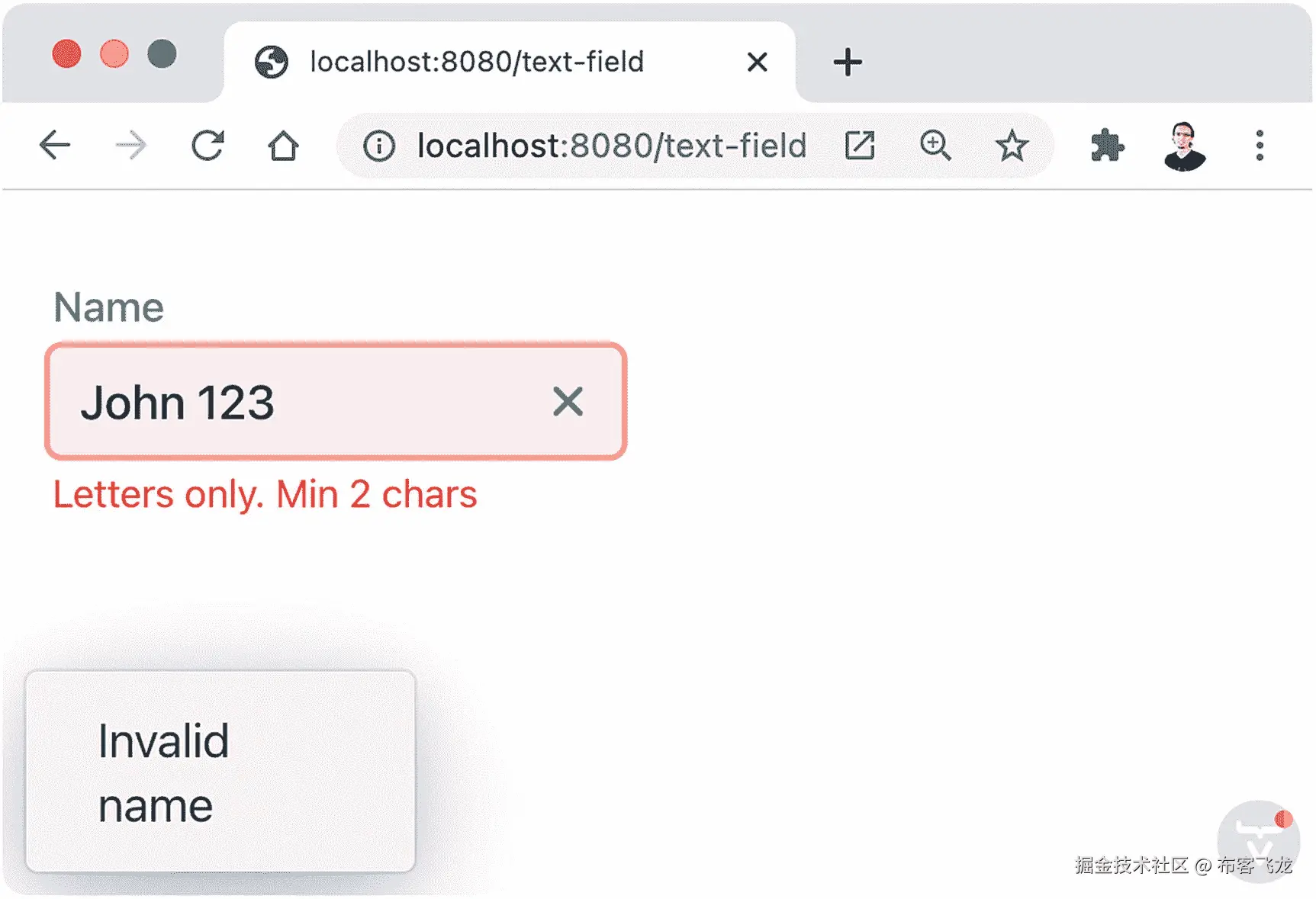Screen dimensions: 1316x899
Task: Open page in external window icon
Action: (x=860, y=145)
